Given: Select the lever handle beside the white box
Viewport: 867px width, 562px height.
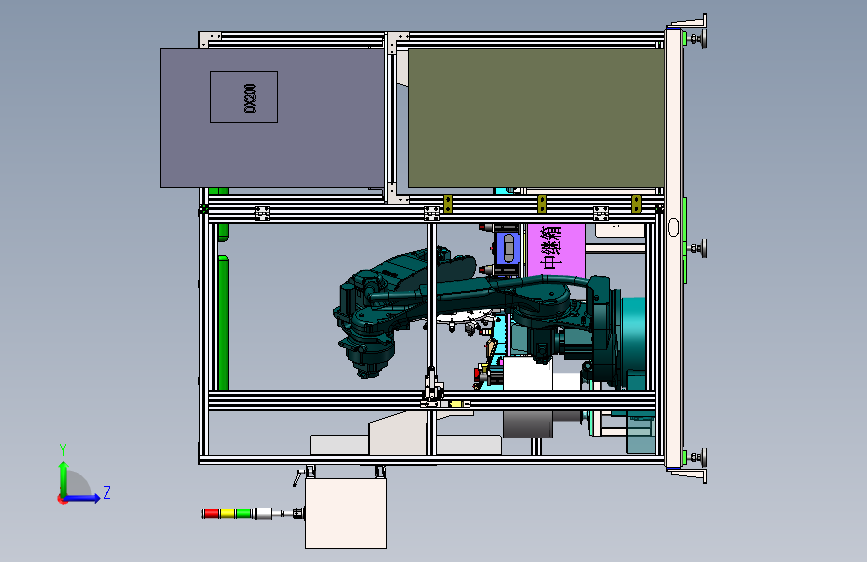Looking at the screenshot, I should pos(299,477).
